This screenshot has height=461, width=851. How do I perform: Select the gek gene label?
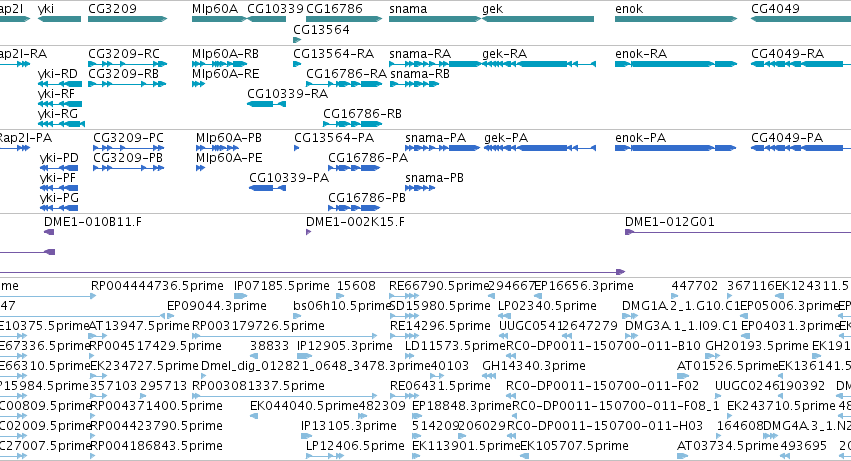(492, 9)
